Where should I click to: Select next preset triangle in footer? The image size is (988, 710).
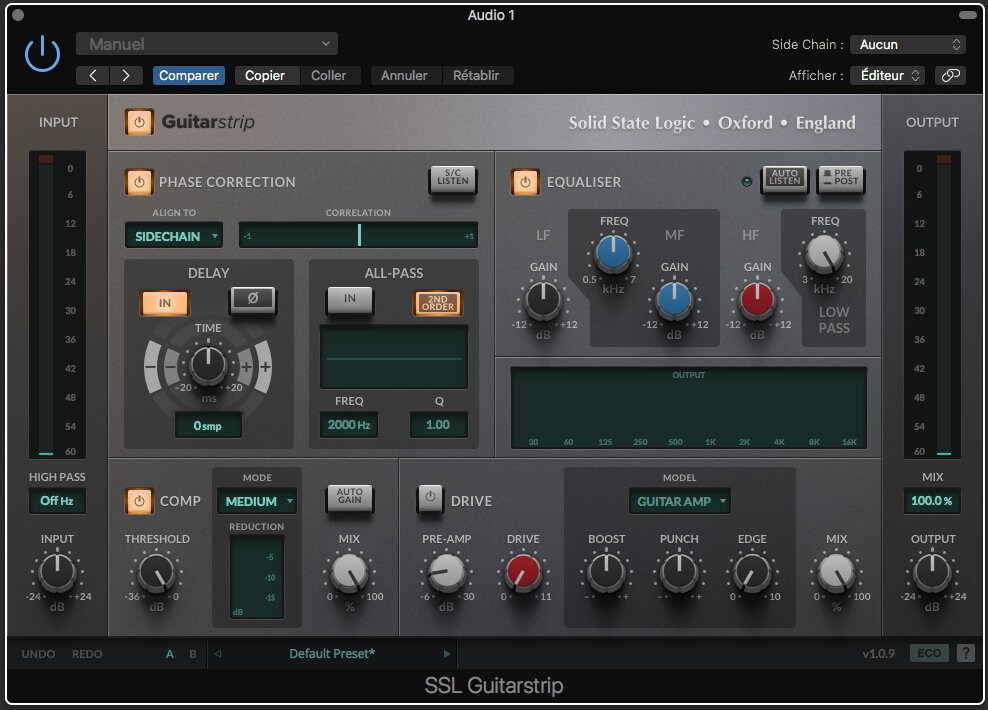click(x=447, y=654)
